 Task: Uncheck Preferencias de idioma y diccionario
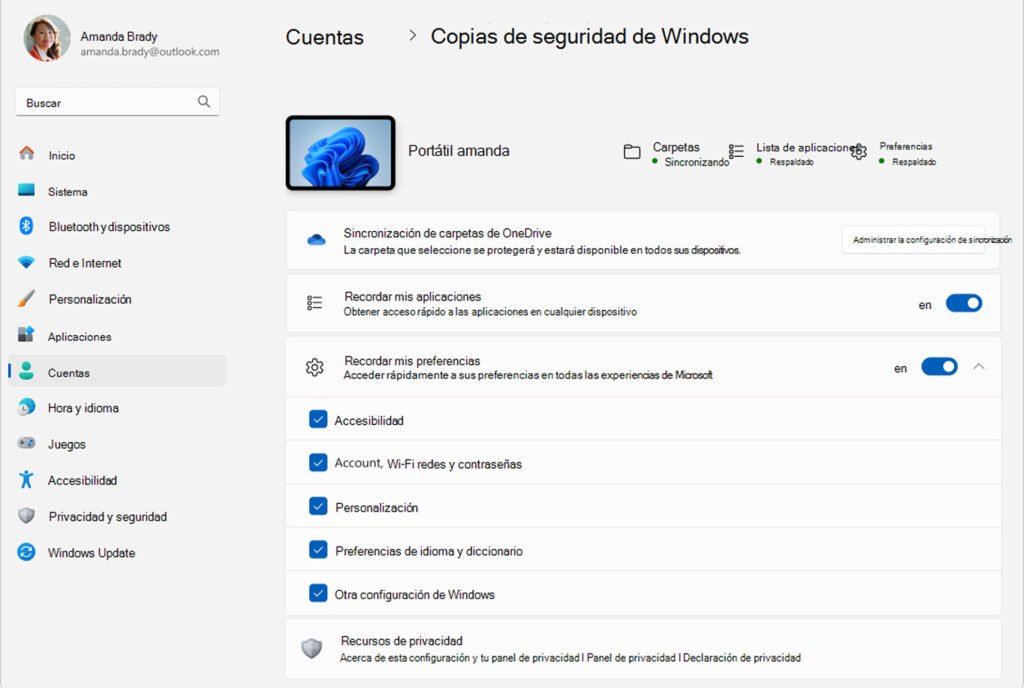click(318, 550)
